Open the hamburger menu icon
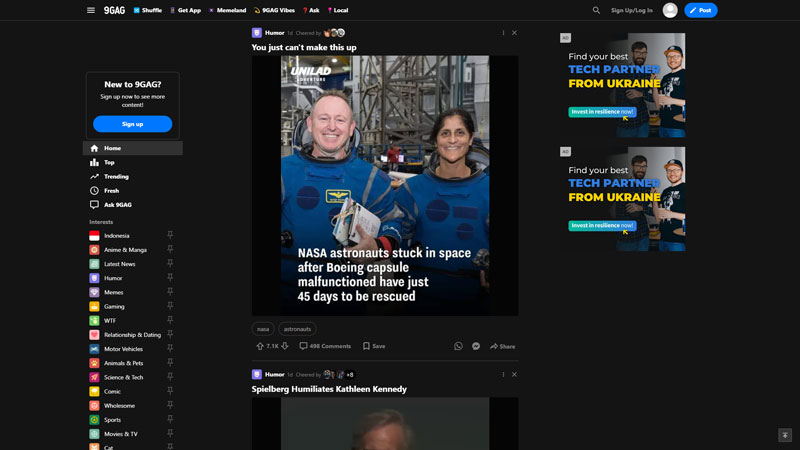Image resolution: width=800 pixels, height=450 pixels. 91,10
